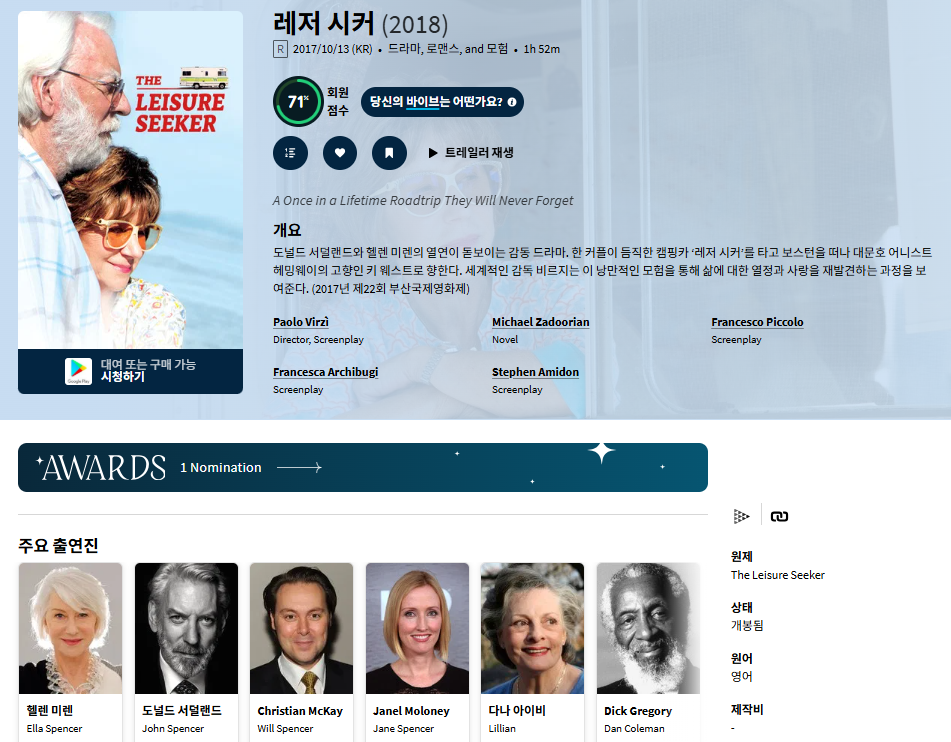Open the 당신의 바이브는 어떤가요 button
The height and width of the screenshot is (742, 951).
(x=442, y=102)
